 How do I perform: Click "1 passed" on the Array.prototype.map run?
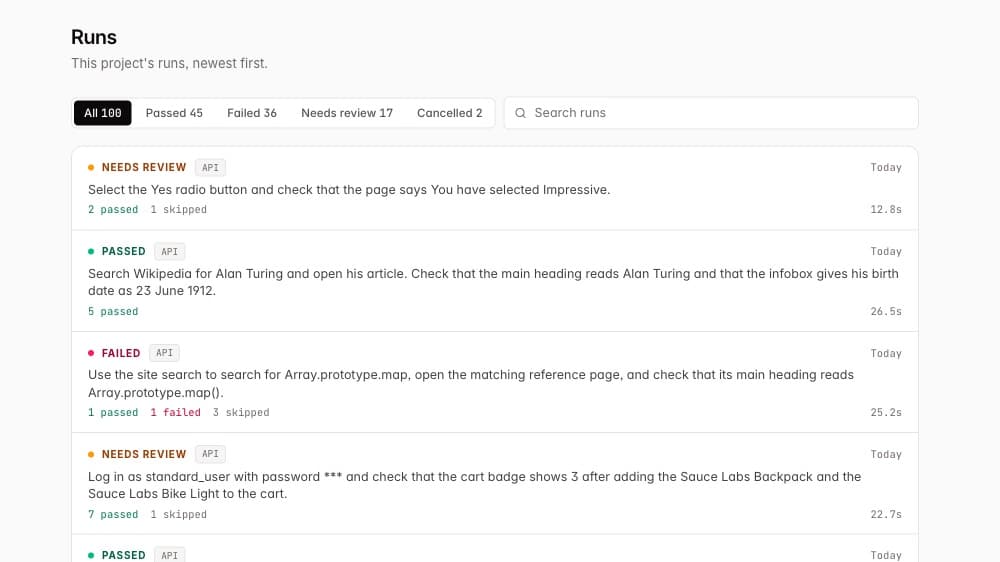113,412
